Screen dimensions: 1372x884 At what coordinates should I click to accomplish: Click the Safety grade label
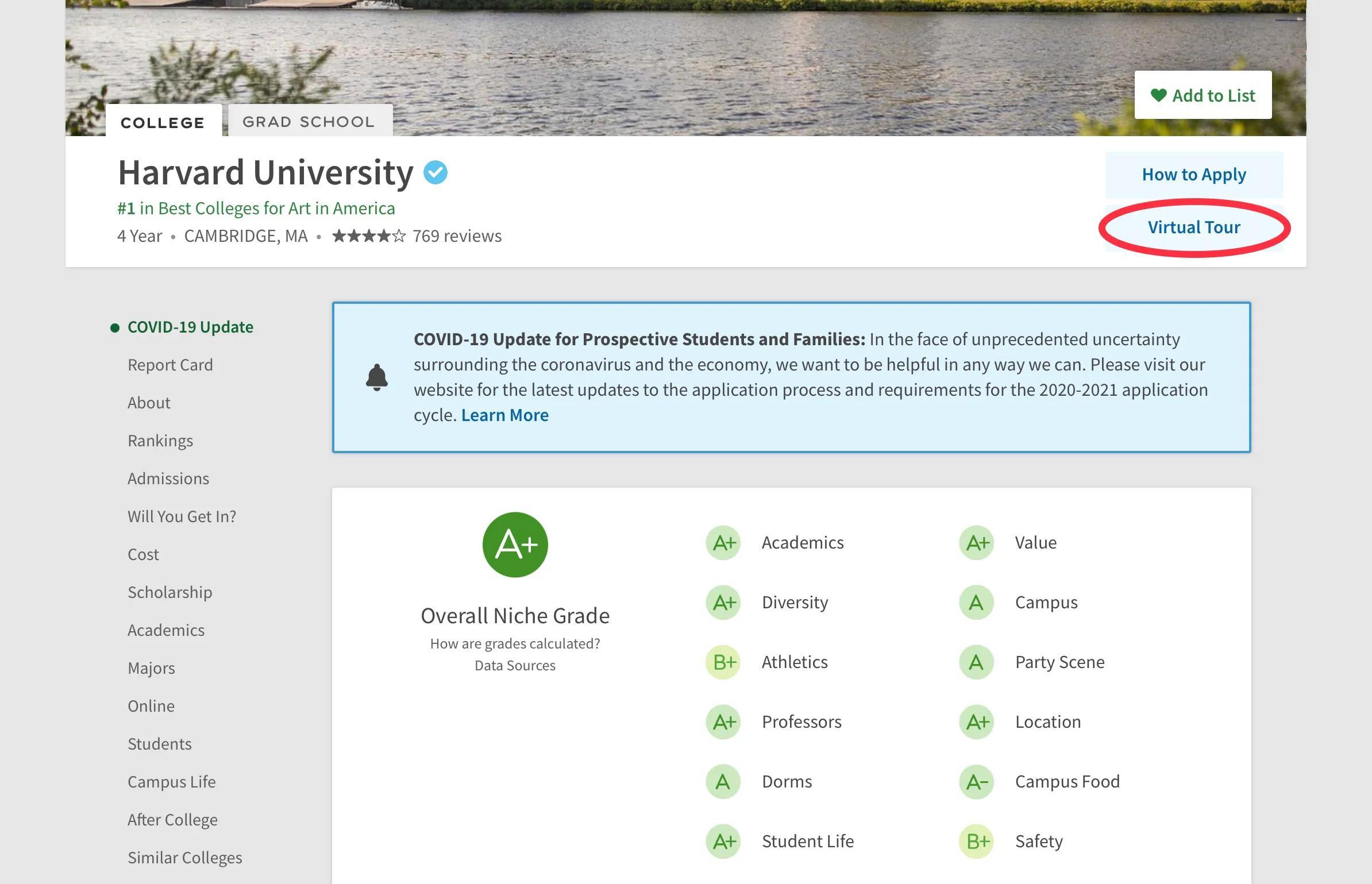tap(1039, 841)
